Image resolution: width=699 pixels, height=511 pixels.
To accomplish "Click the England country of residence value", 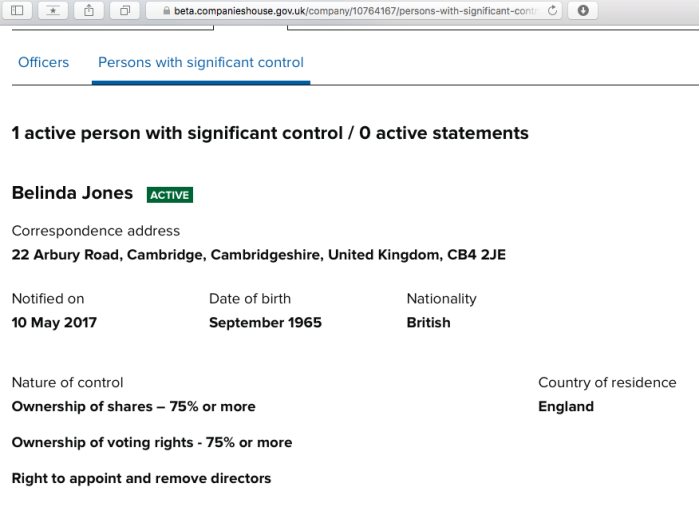I will (x=566, y=407).
